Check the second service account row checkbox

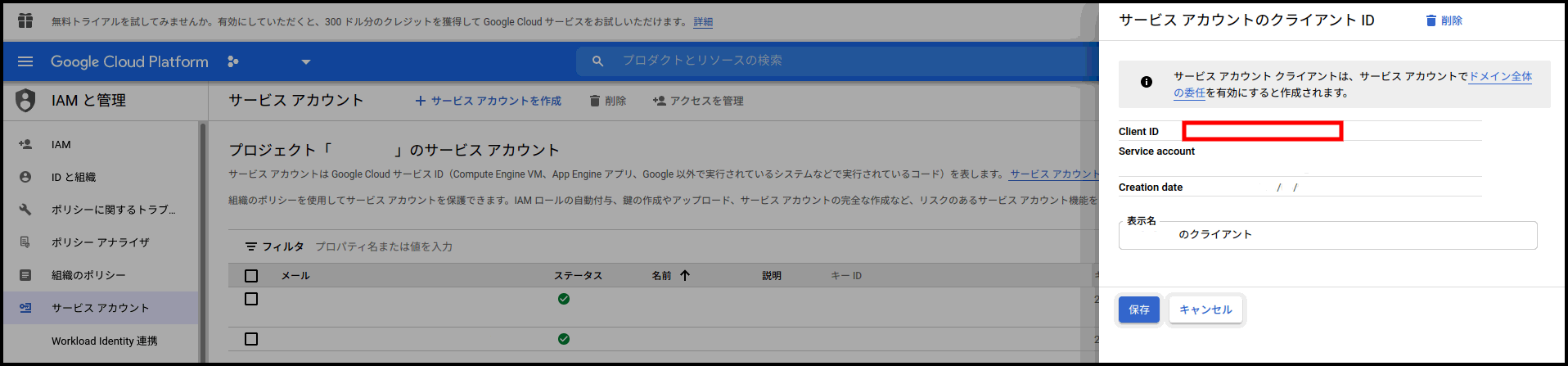[251, 339]
